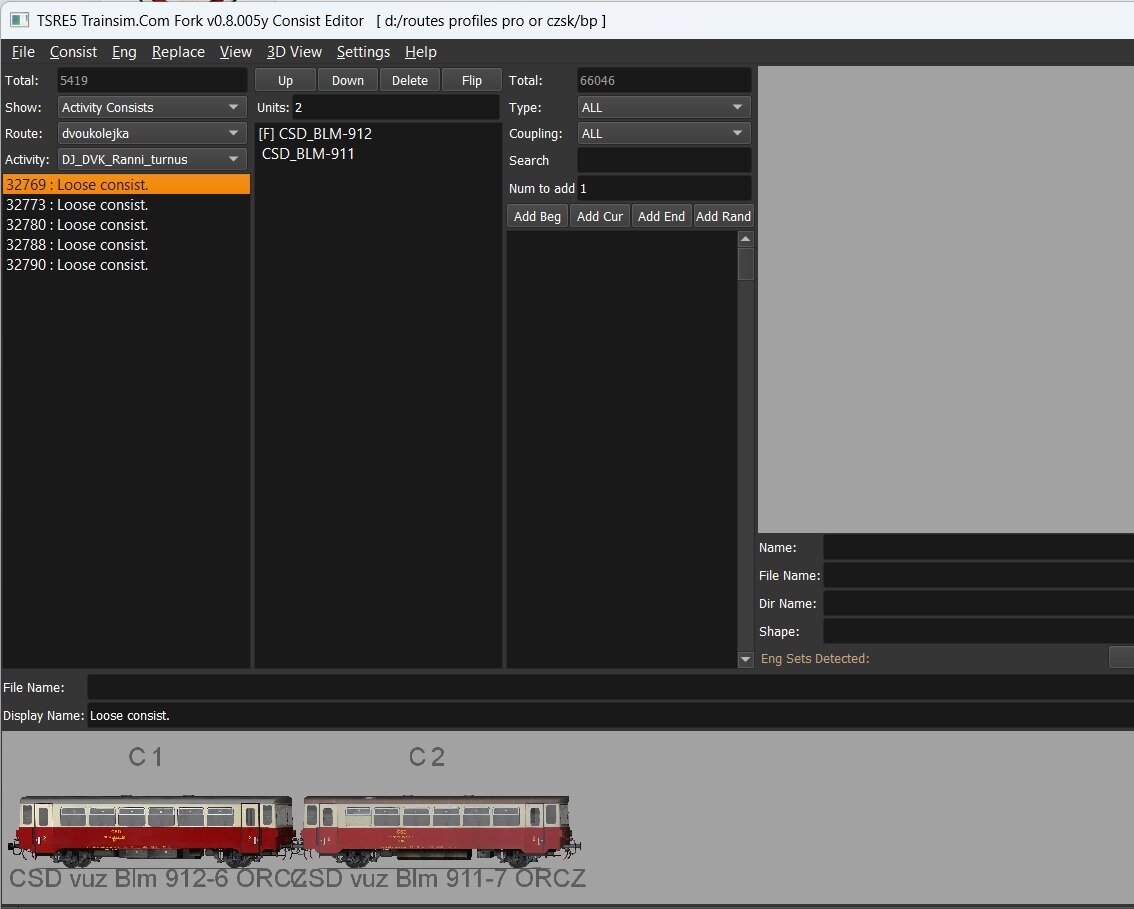Expand the Route dropdown showing dvoukolejka
Image resolution: width=1134 pixels, height=909 pixels.
click(152, 133)
